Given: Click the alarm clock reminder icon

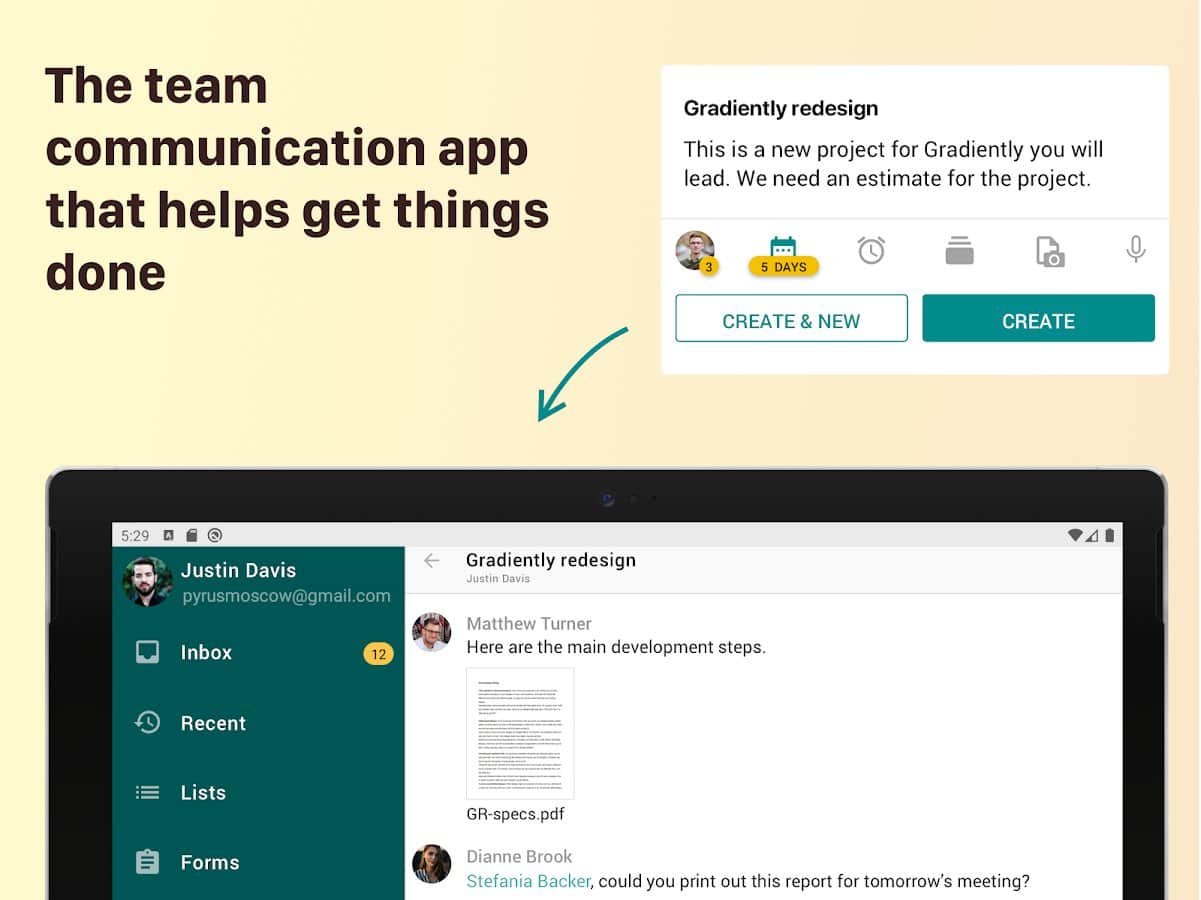Looking at the screenshot, I should [x=871, y=250].
